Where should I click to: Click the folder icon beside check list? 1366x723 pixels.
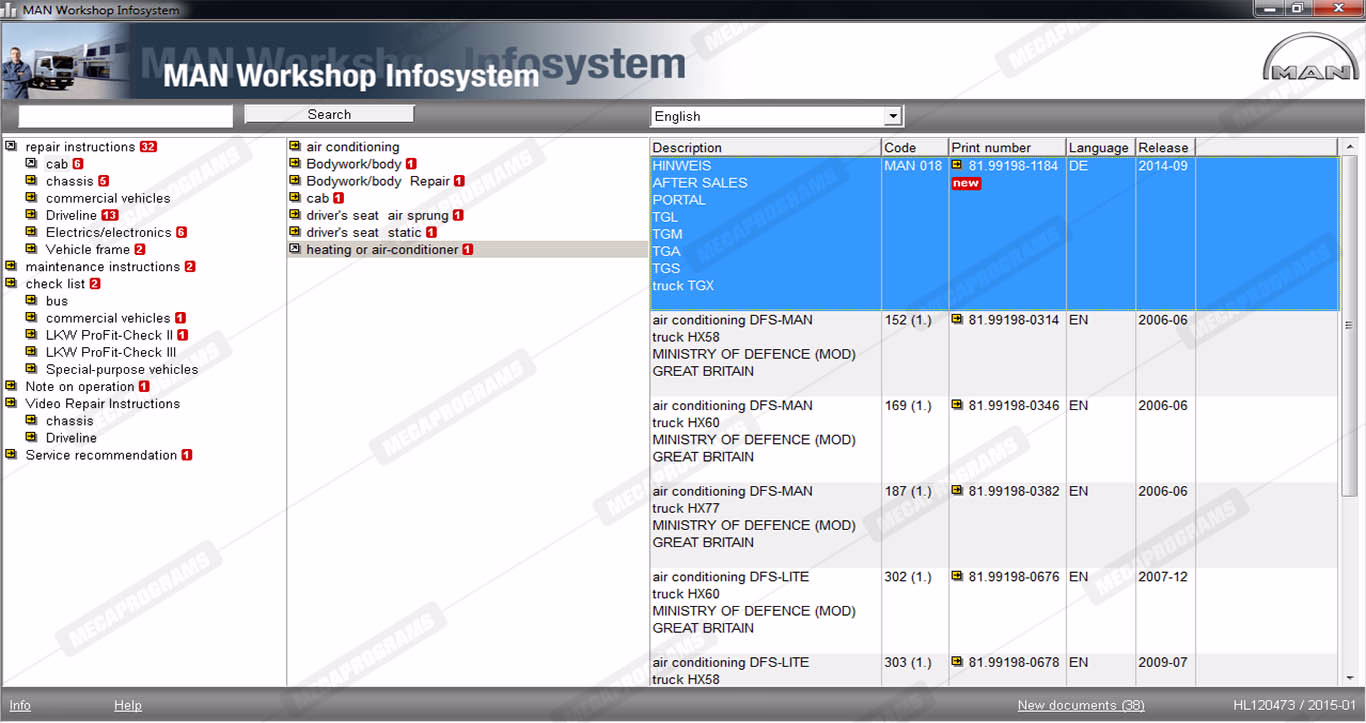point(11,283)
